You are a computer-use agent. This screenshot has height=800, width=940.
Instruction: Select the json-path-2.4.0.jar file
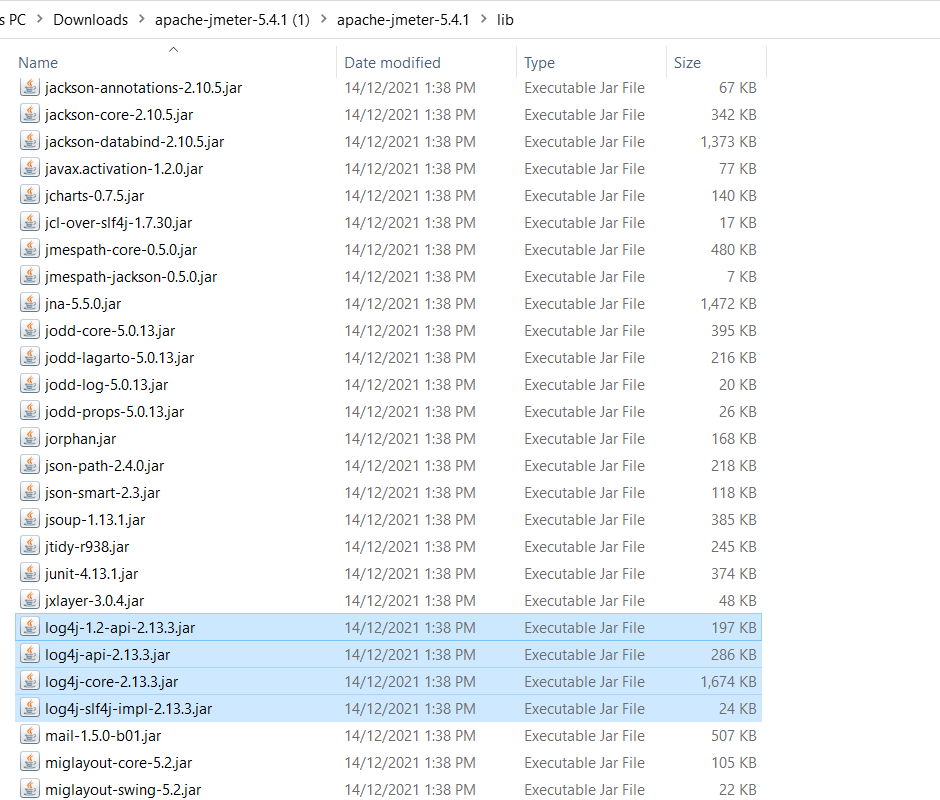110,465
